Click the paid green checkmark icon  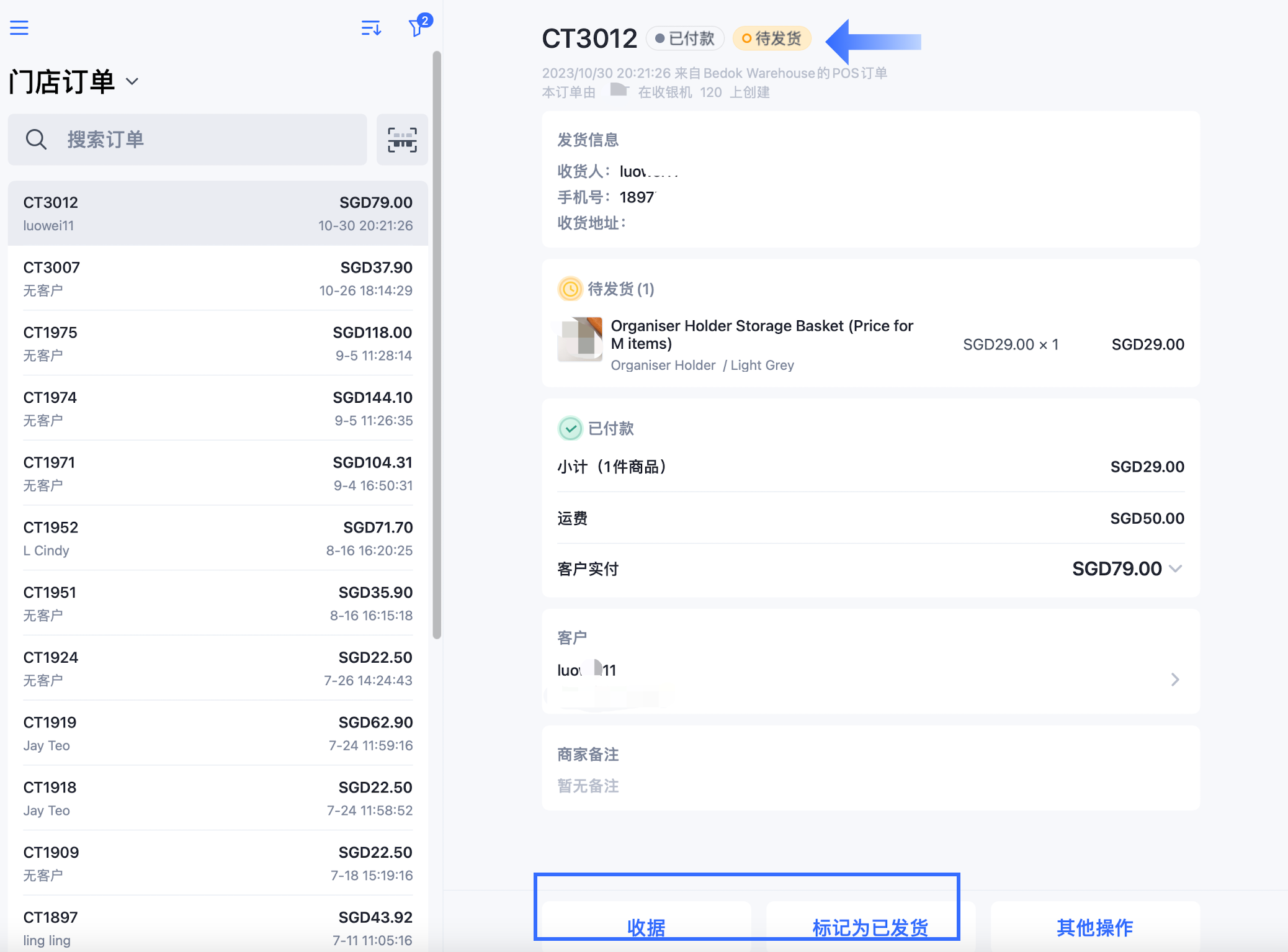coord(570,429)
